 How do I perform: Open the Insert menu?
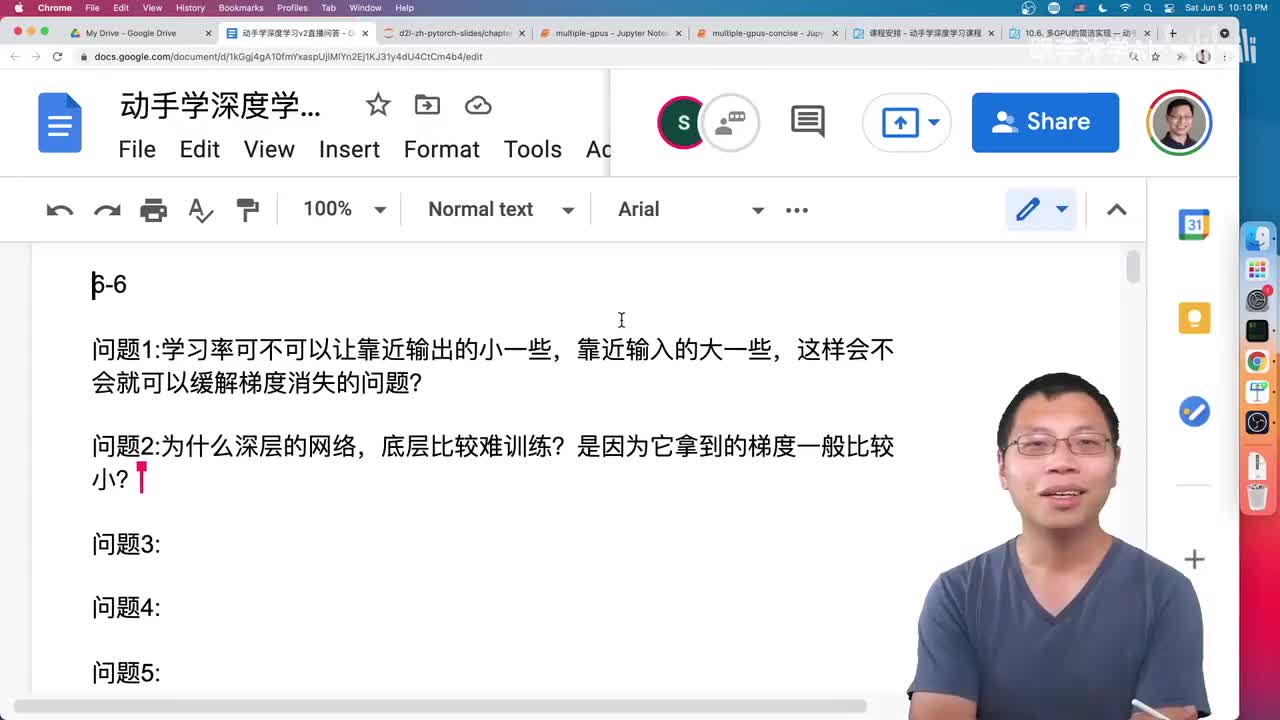click(x=349, y=150)
